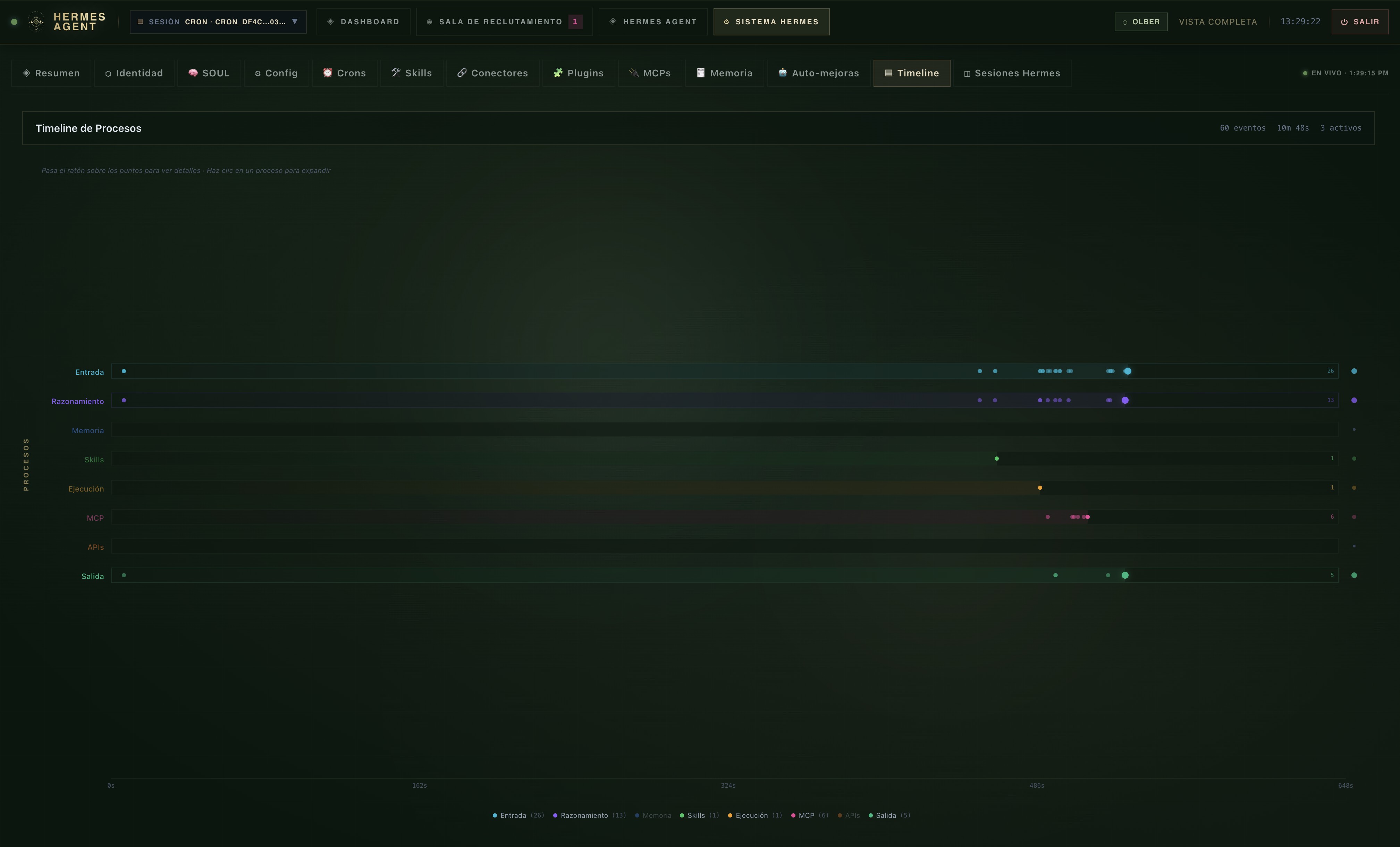Screen dimensions: 1400x847
Task: Click the Plugins puzzle piece icon
Action: tap(558, 73)
